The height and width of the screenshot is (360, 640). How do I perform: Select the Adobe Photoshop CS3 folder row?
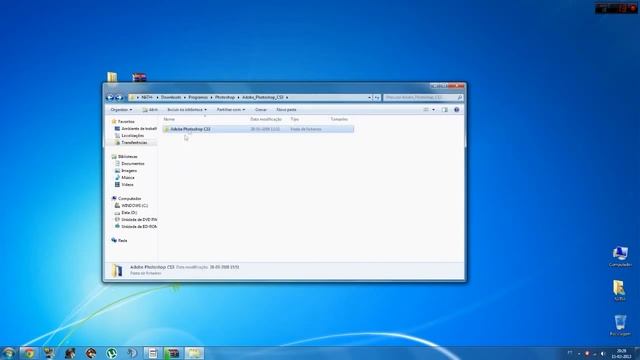[258, 129]
